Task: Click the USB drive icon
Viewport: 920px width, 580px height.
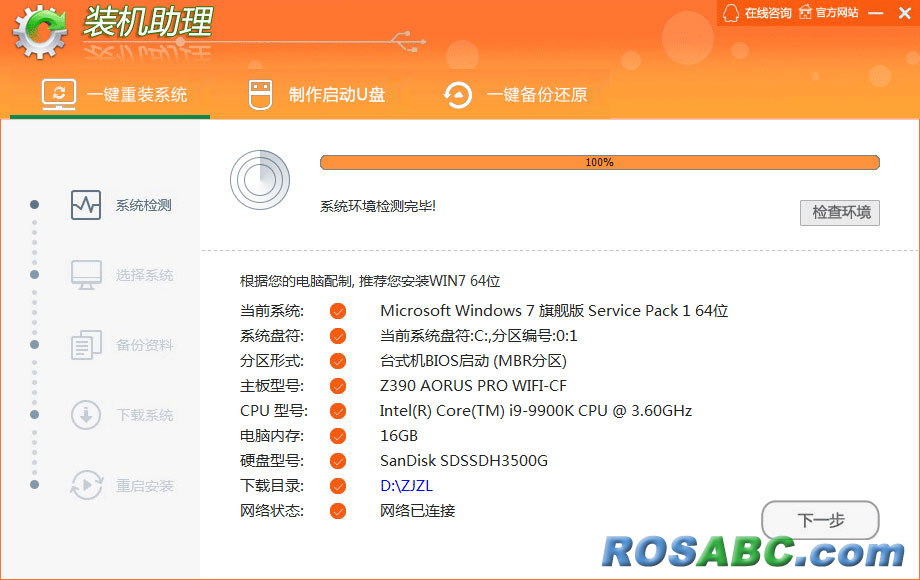Action: point(261,94)
